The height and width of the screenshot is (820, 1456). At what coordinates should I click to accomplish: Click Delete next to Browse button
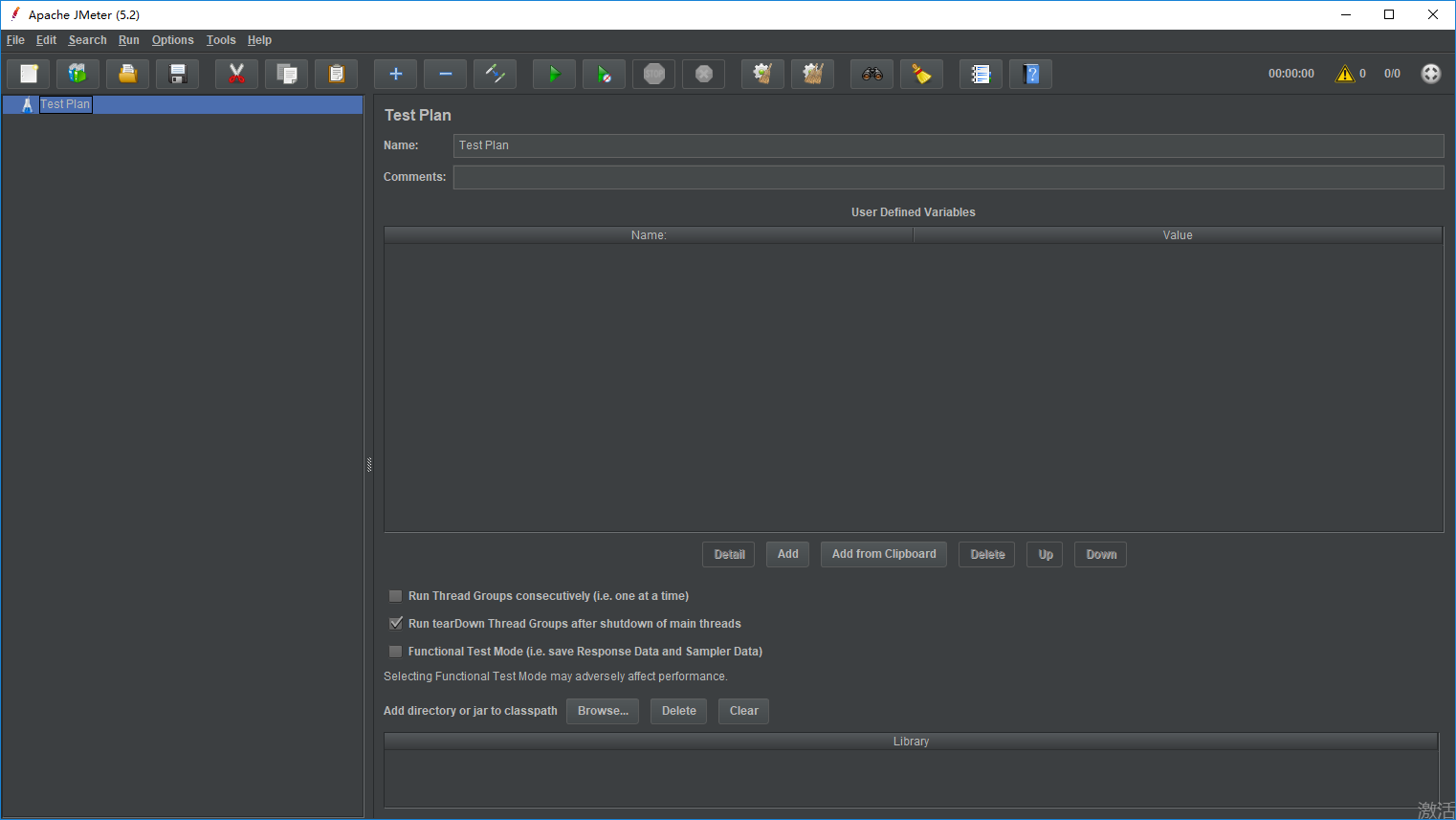pyautogui.click(x=678, y=711)
